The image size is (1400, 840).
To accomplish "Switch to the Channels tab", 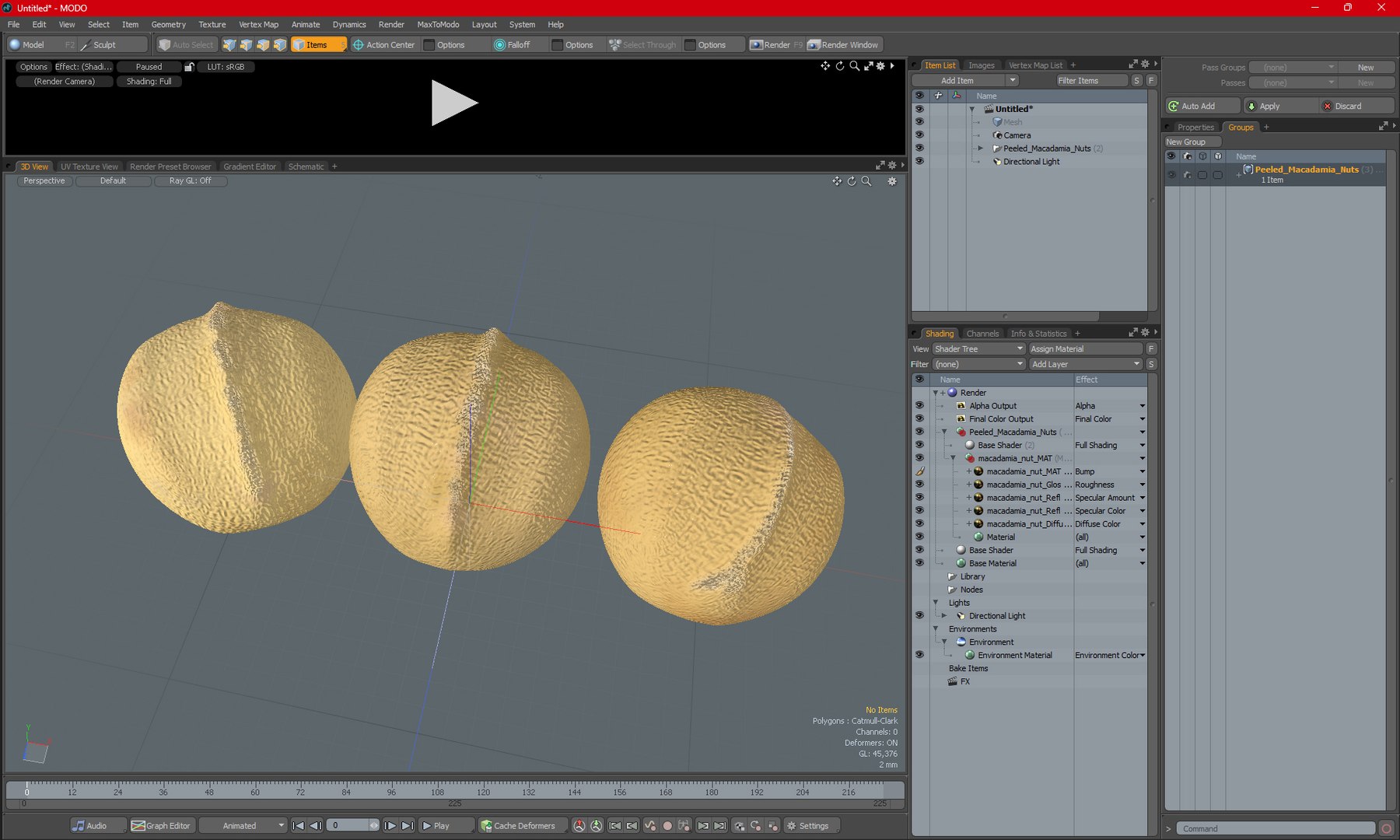I will click(x=982, y=334).
